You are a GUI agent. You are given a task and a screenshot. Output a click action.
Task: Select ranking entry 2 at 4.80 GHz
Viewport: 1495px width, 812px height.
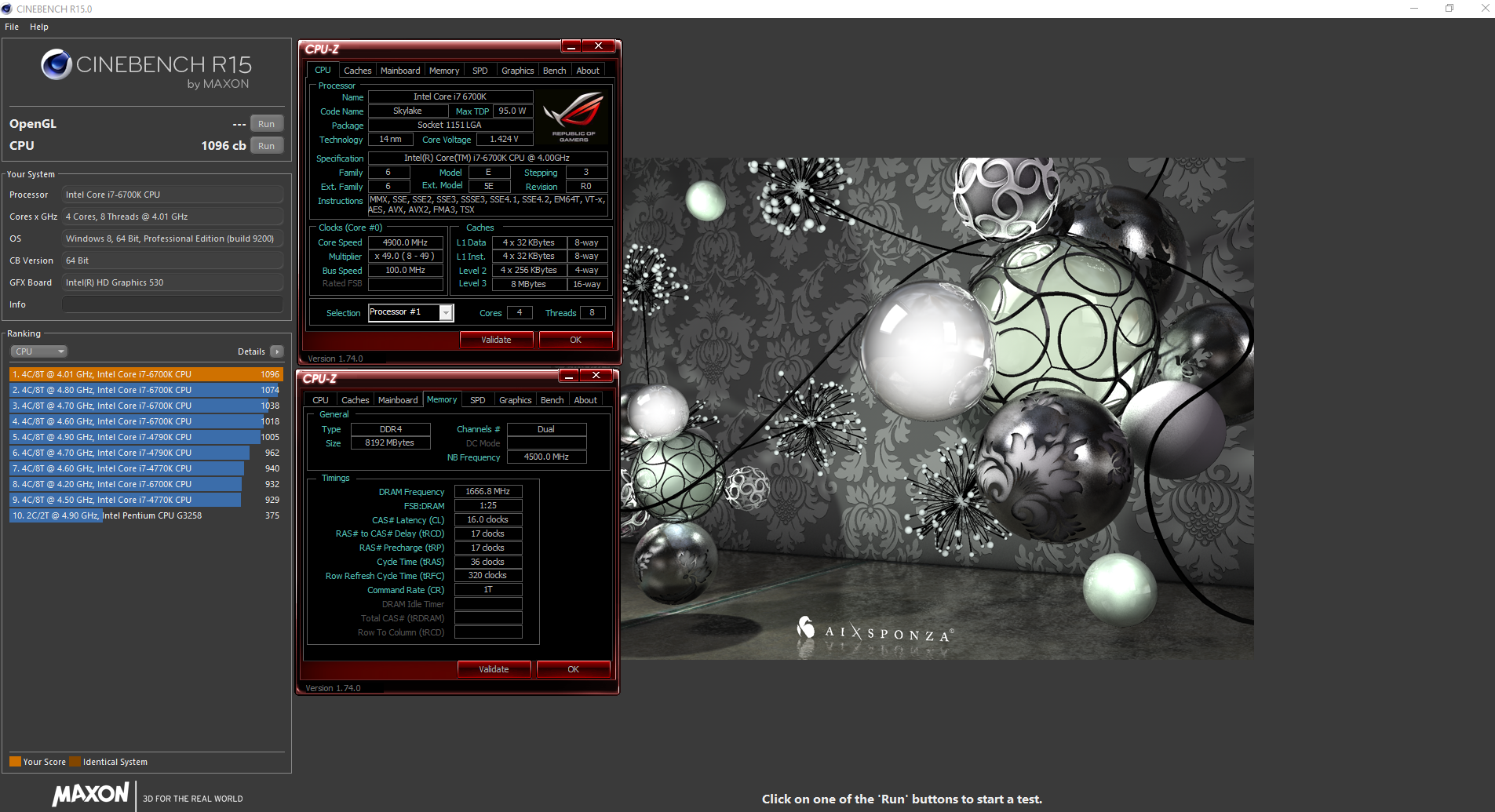146,390
